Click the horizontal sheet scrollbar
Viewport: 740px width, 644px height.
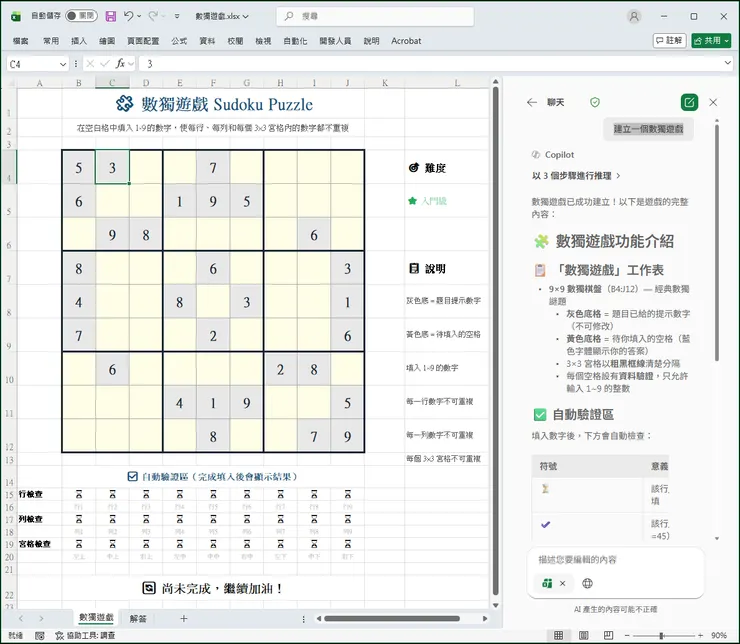click(392, 619)
